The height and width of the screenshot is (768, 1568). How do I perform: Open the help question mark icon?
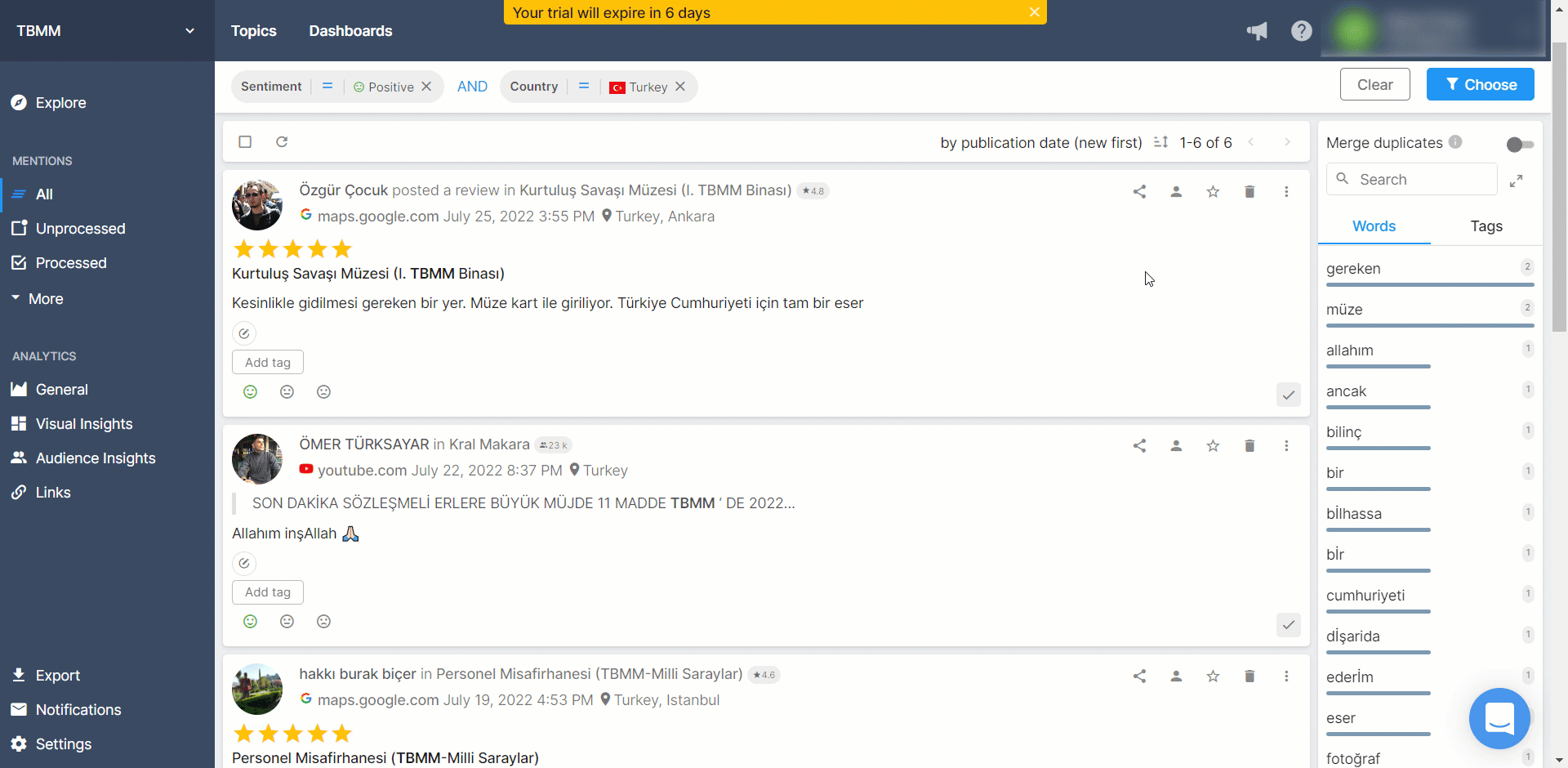coord(1302,31)
